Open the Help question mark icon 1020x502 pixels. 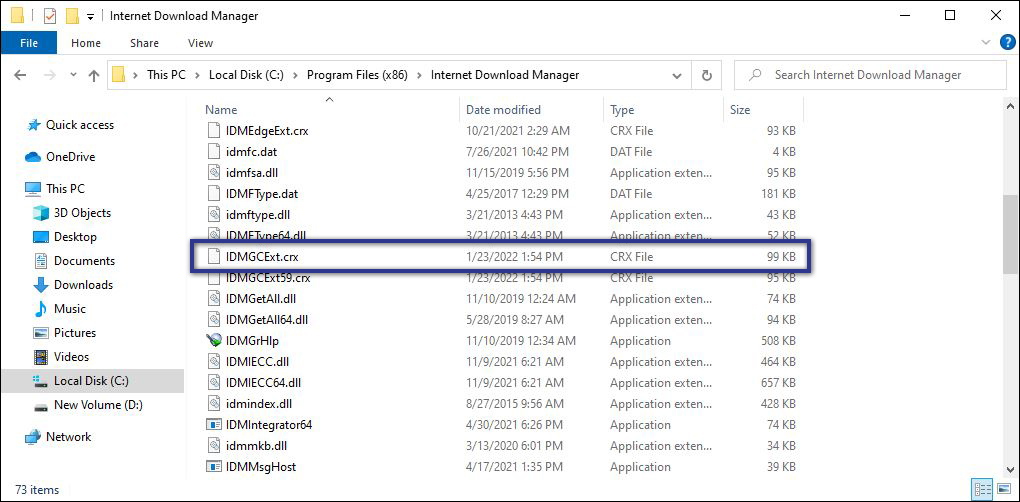[1006, 42]
